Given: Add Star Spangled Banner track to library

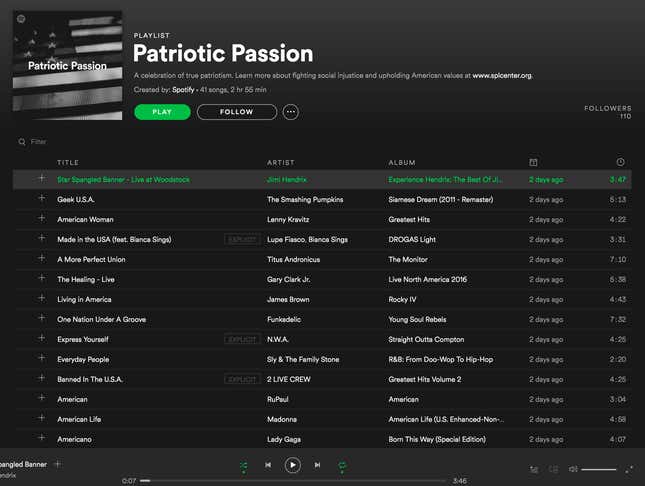Looking at the screenshot, I should (x=42, y=179).
